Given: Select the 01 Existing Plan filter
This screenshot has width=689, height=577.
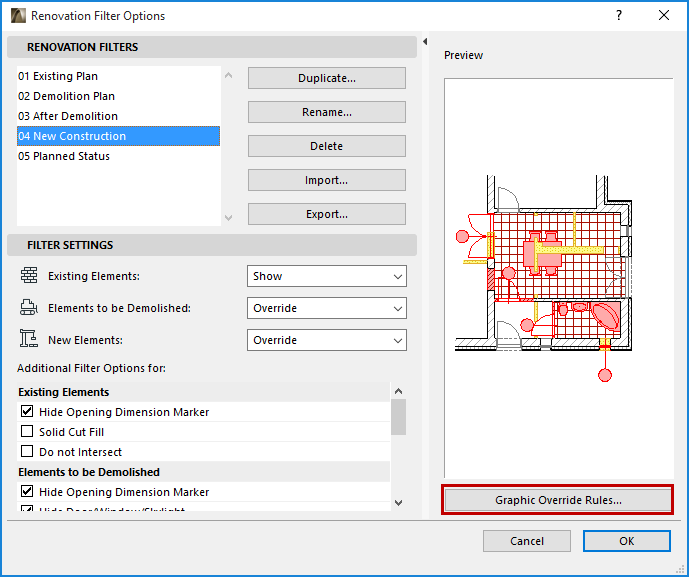Looking at the screenshot, I should (118, 76).
